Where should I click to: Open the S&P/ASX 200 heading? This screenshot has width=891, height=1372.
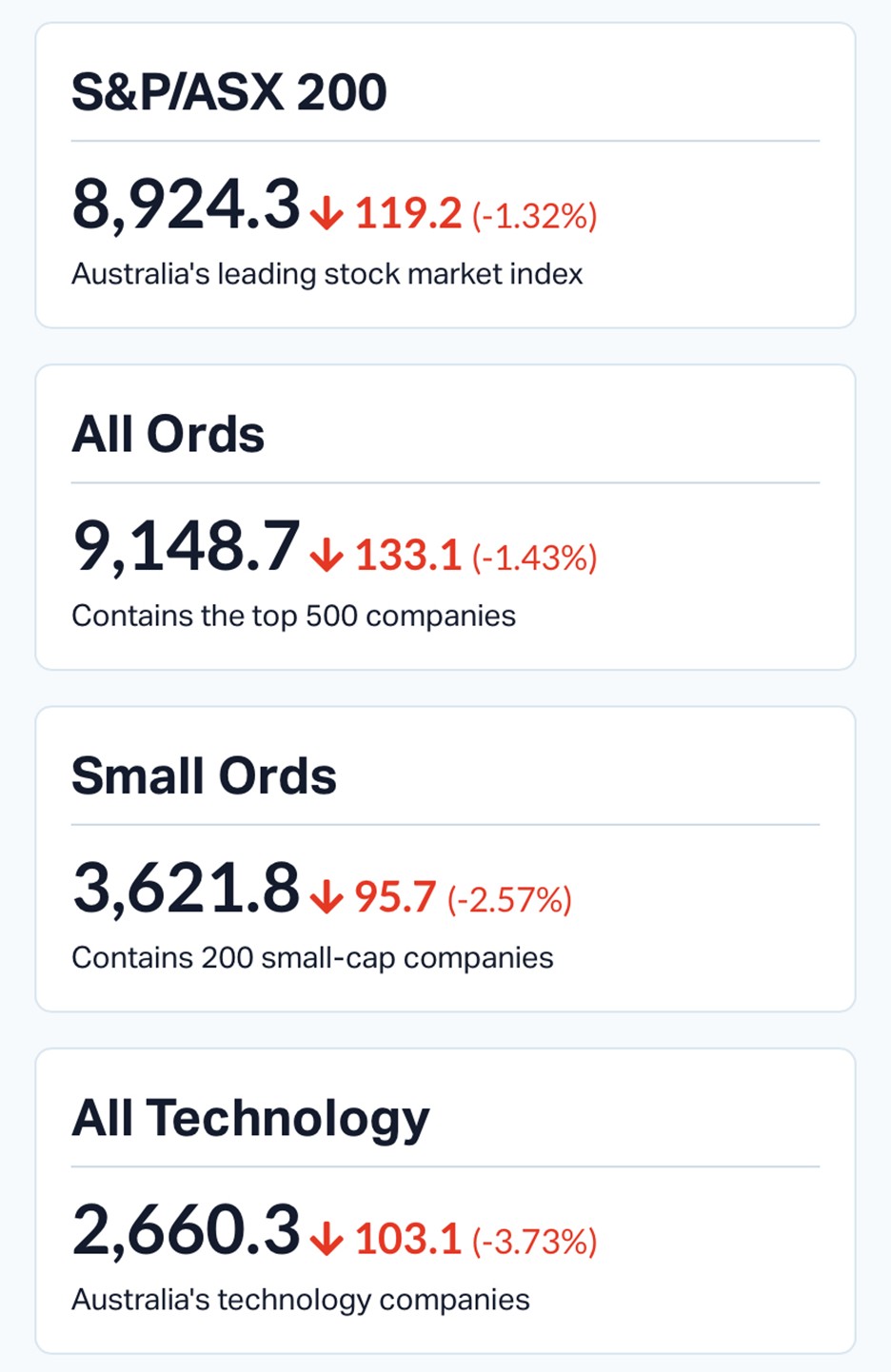click(229, 92)
